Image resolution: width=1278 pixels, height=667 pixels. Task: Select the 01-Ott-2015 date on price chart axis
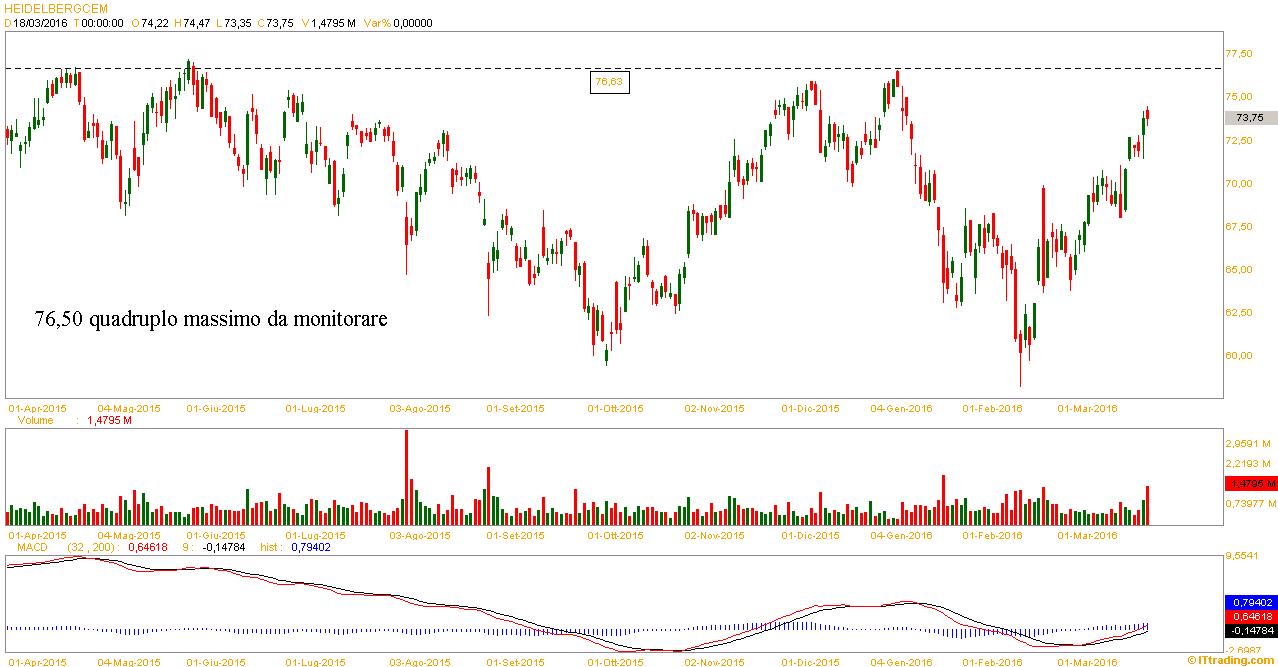coord(615,408)
